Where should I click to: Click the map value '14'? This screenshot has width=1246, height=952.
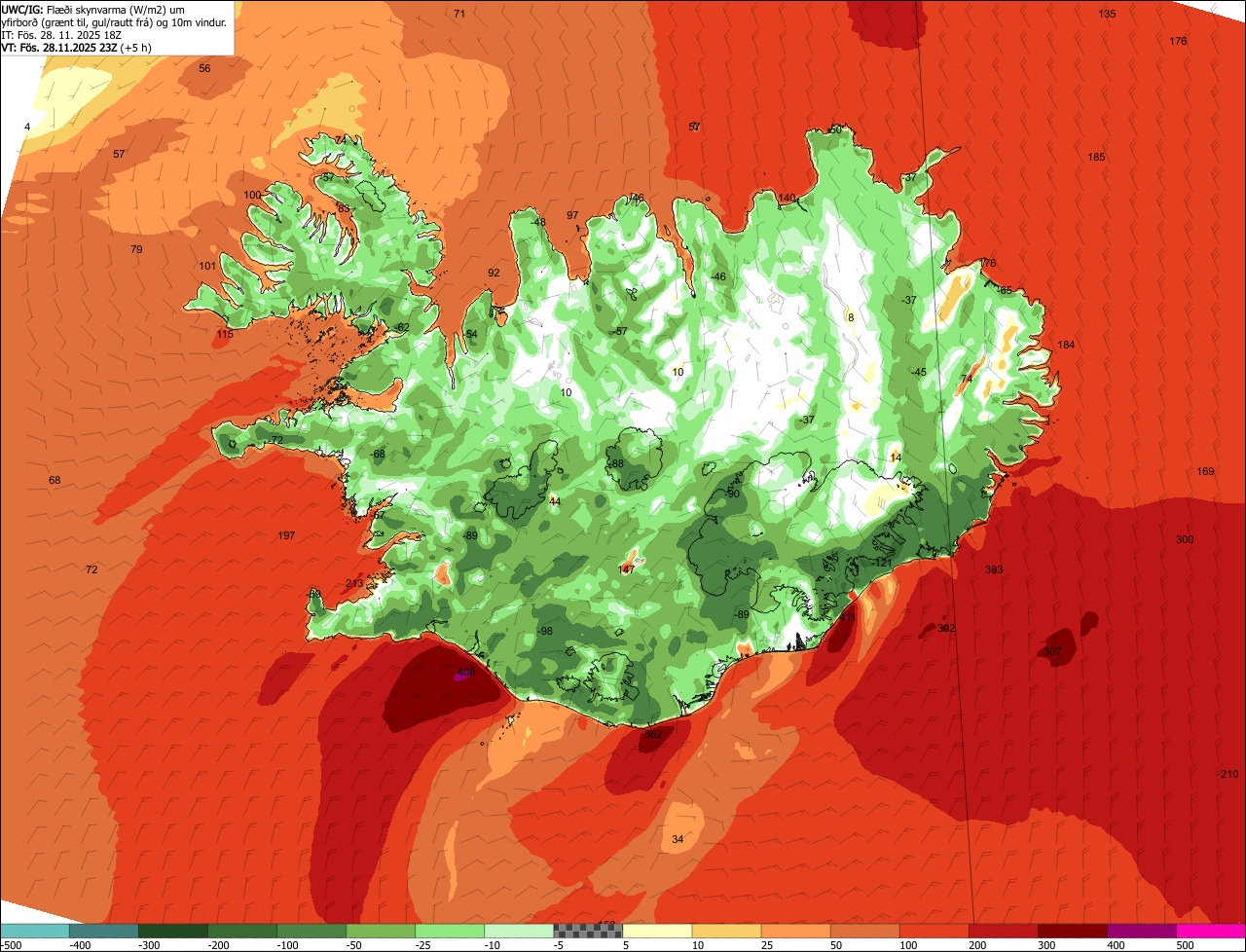coord(896,458)
